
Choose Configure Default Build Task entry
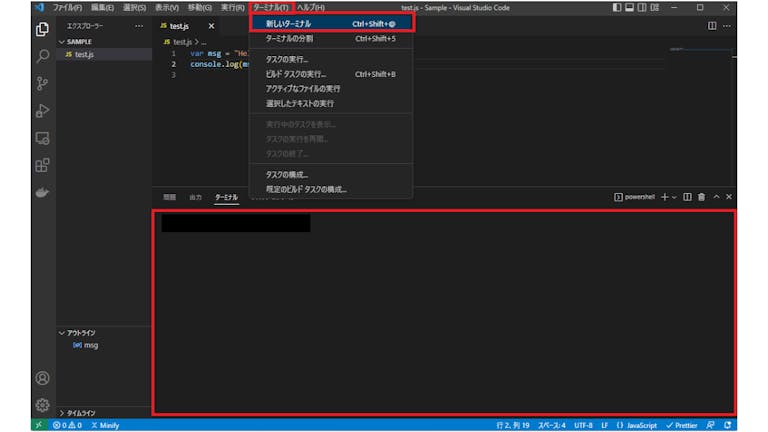tap(331, 189)
